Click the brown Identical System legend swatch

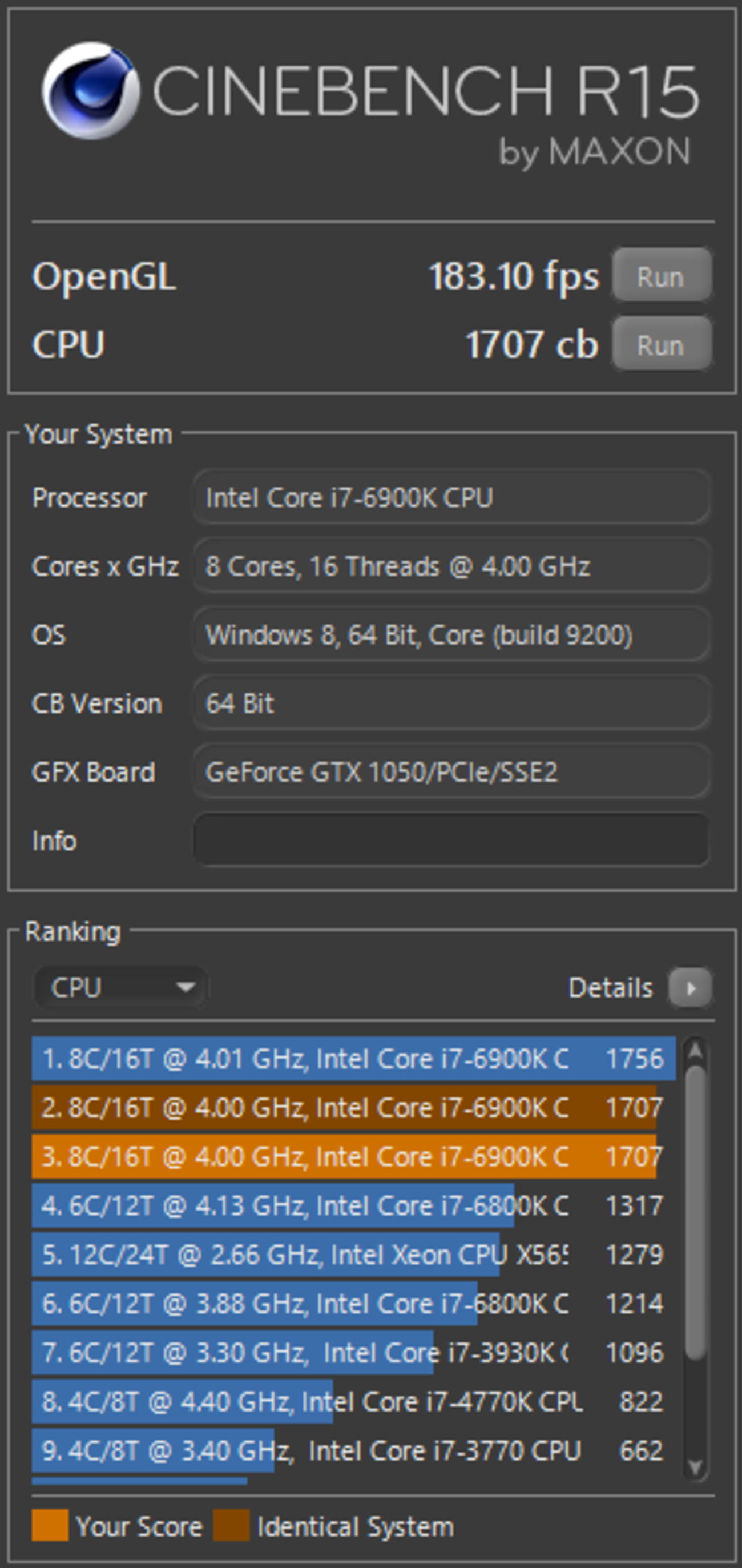pyautogui.click(x=231, y=1525)
